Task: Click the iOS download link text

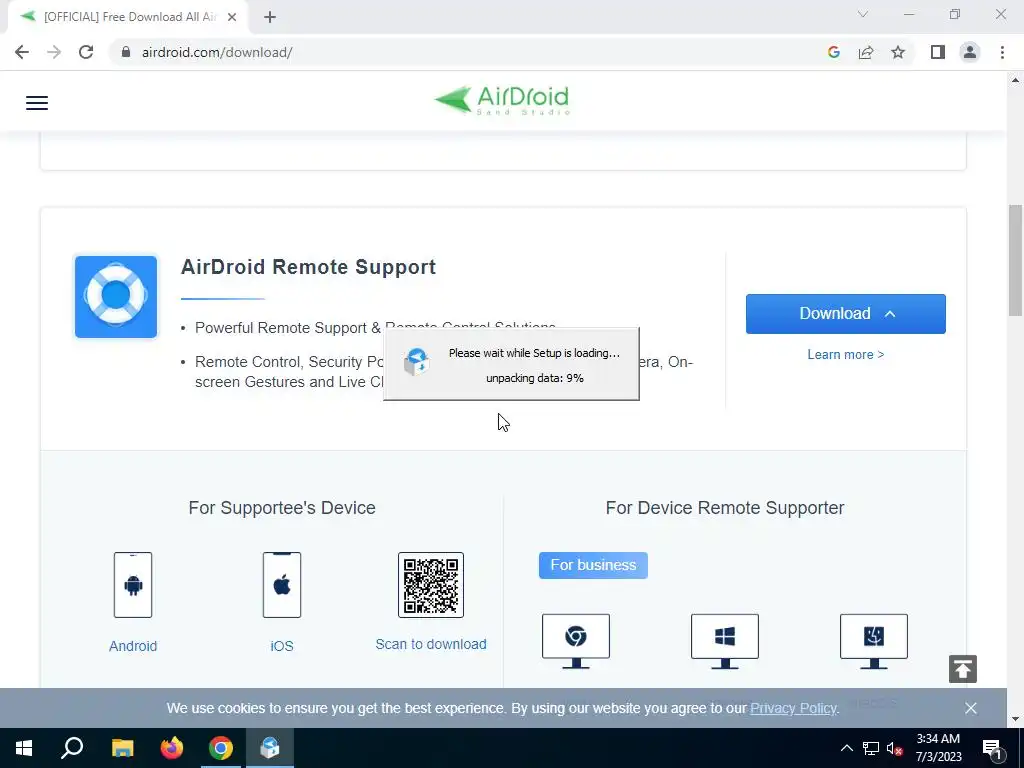Action: (x=281, y=646)
